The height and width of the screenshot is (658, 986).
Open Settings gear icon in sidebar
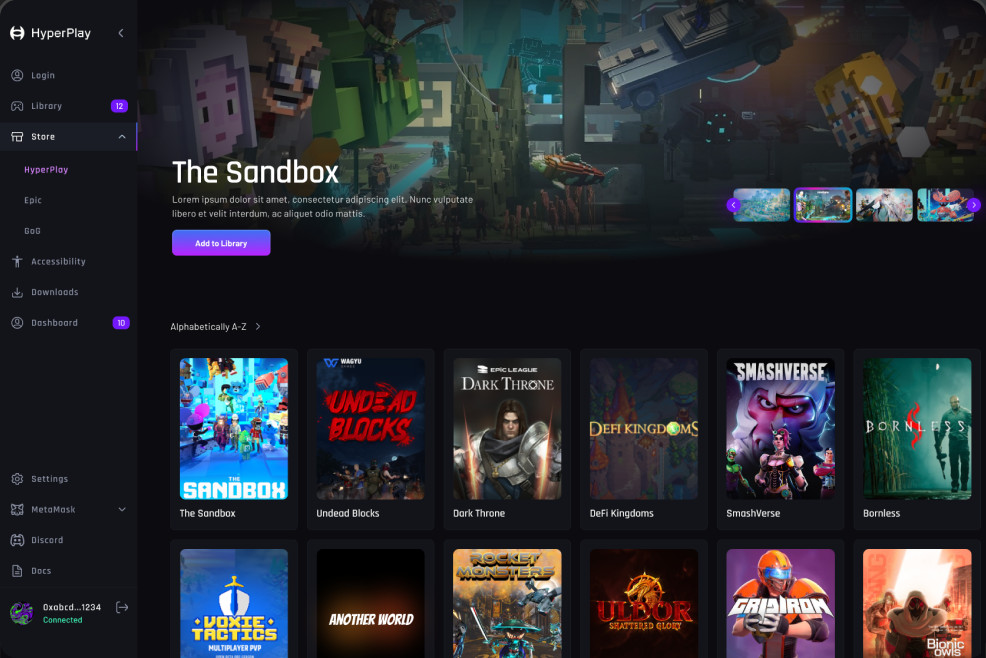(x=17, y=479)
